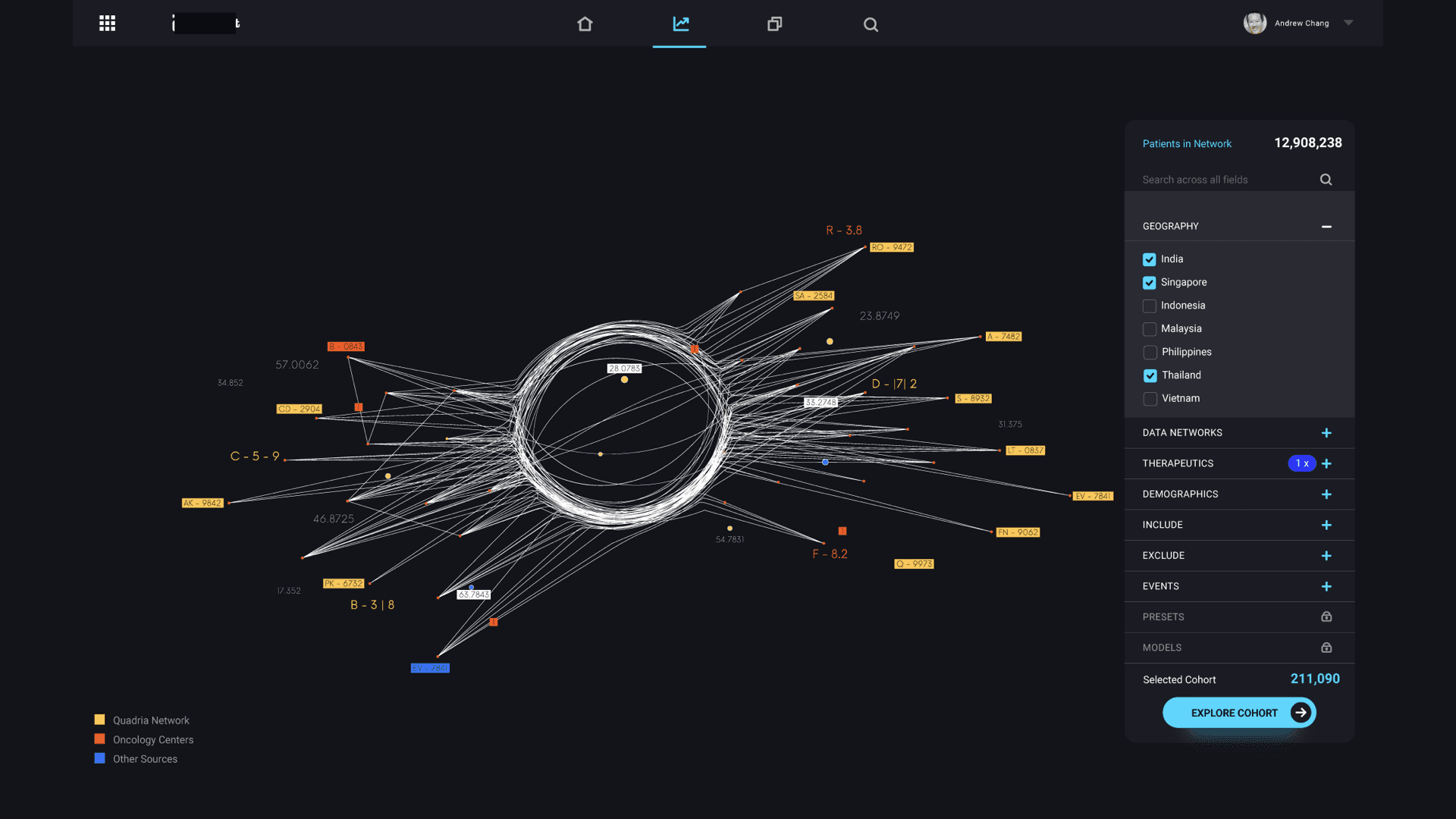Enable the Indonesia checkbox
Screen dimensions: 1456x819
coord(1150,306)
